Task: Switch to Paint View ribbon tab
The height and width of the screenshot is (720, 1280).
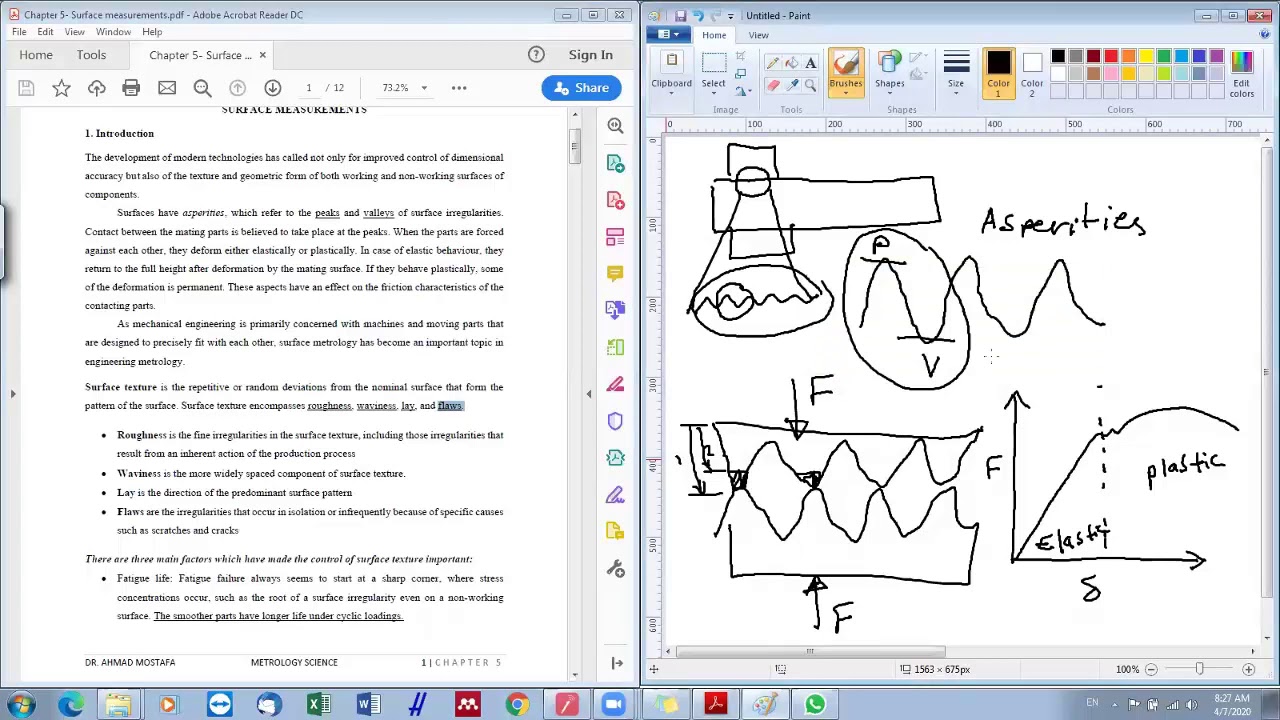Action: tap(758, 35)
